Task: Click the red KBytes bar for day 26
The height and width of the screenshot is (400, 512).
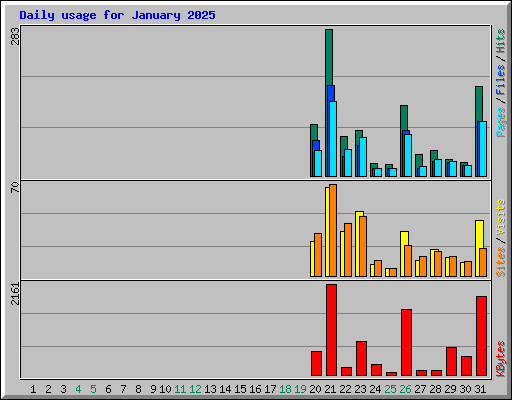Action: [406, 343]
